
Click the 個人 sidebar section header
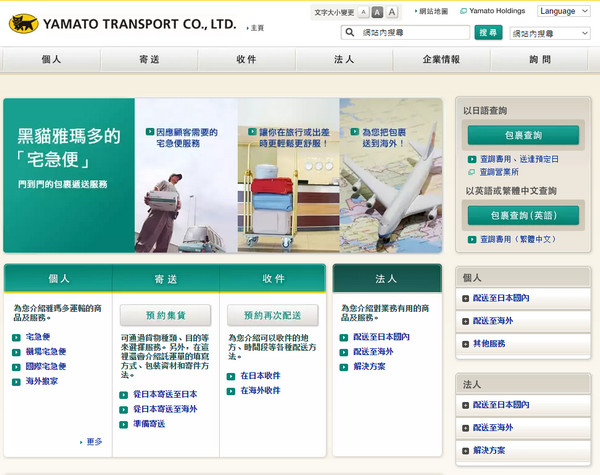click(x=523, y=277)
